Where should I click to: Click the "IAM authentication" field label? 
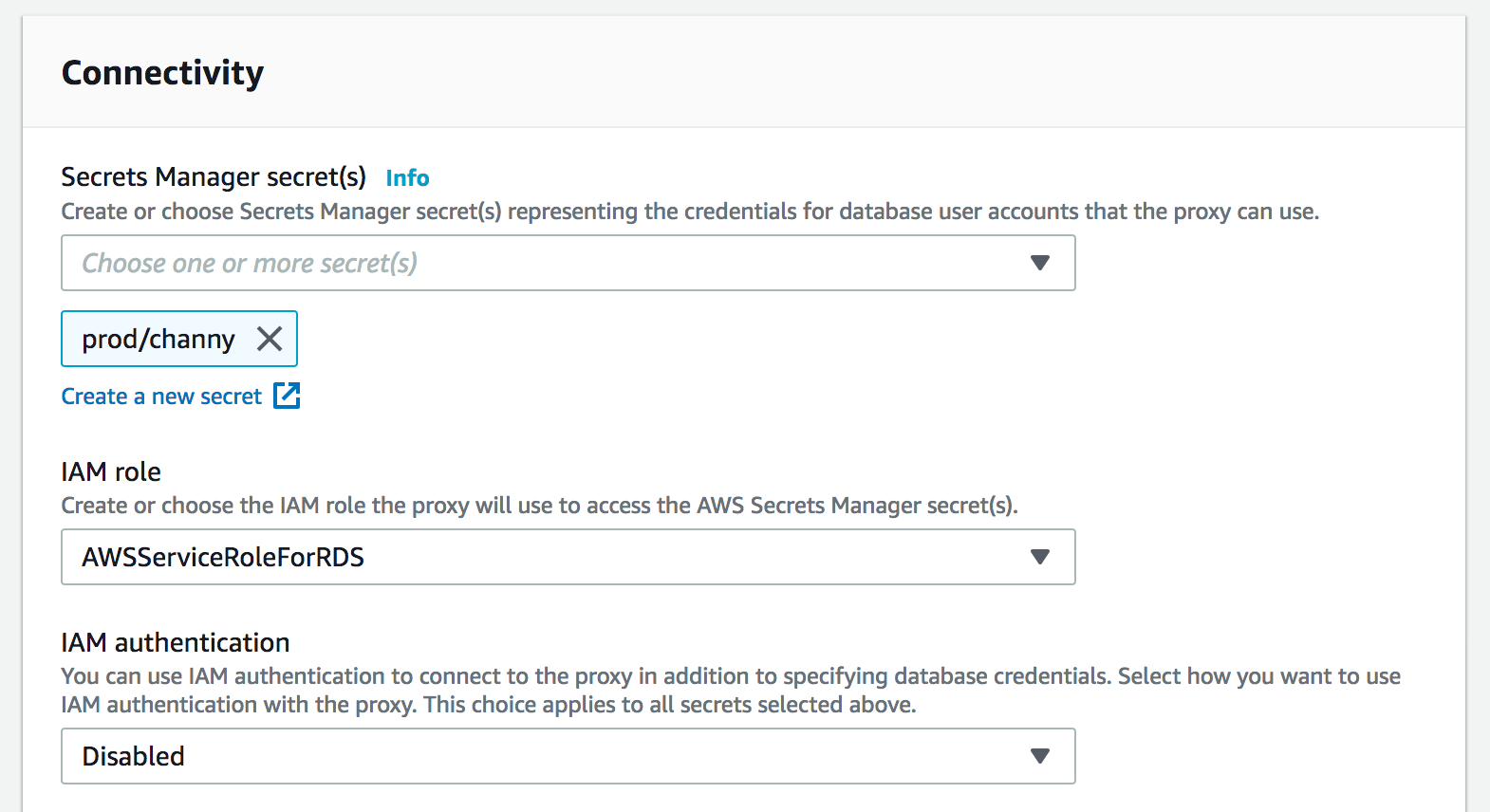pyautogui.click(x=176, y=642)
